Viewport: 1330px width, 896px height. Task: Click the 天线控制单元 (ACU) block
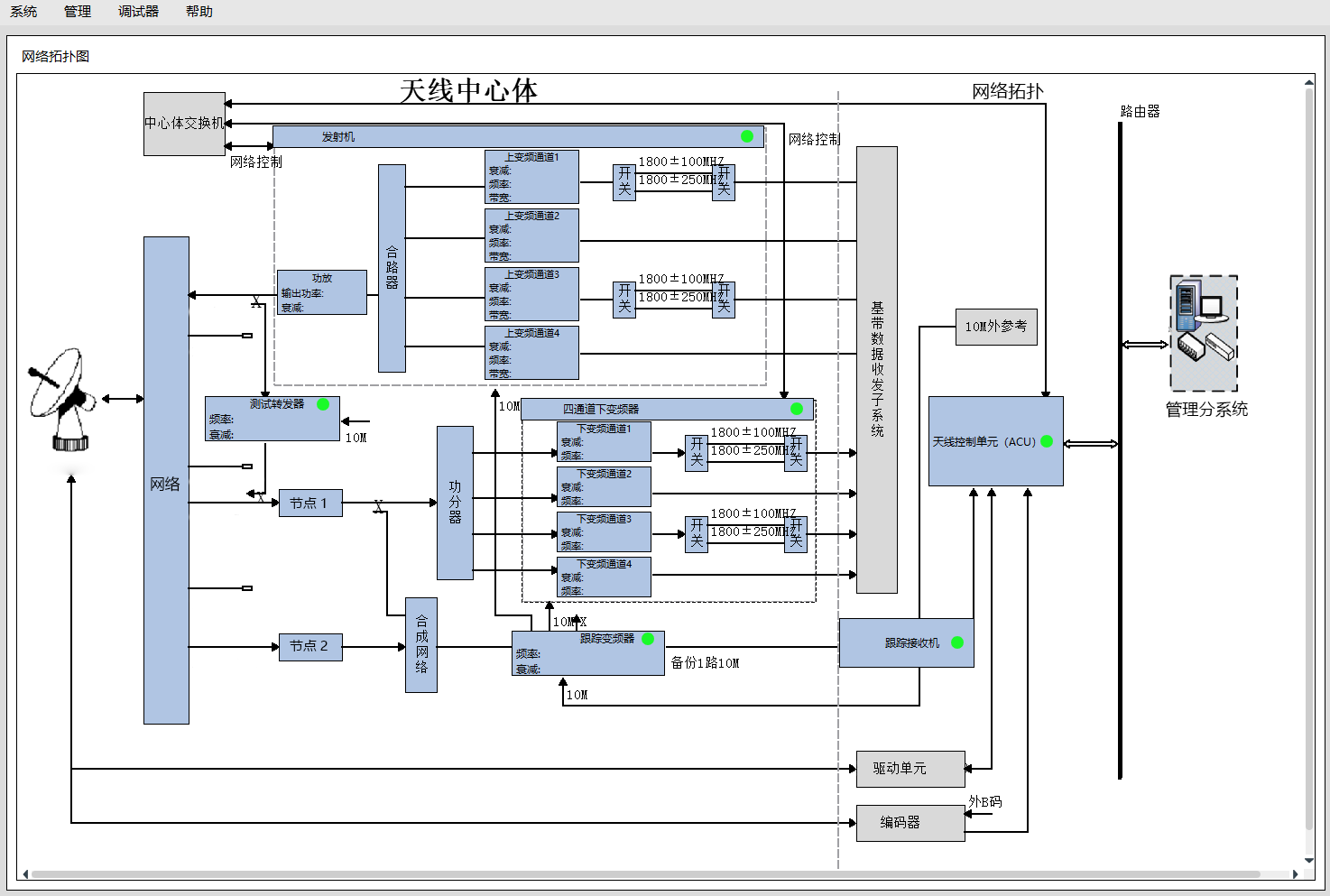[x=996, y=441]
